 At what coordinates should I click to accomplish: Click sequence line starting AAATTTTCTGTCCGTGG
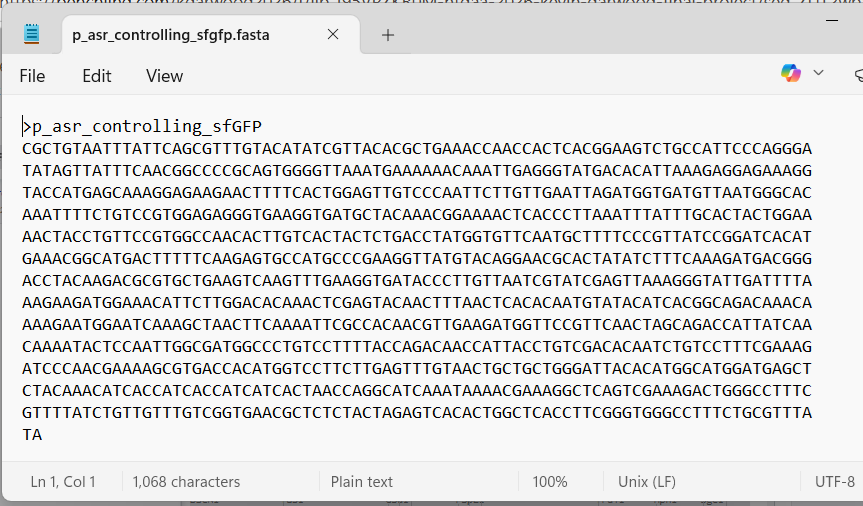(417, 215)
